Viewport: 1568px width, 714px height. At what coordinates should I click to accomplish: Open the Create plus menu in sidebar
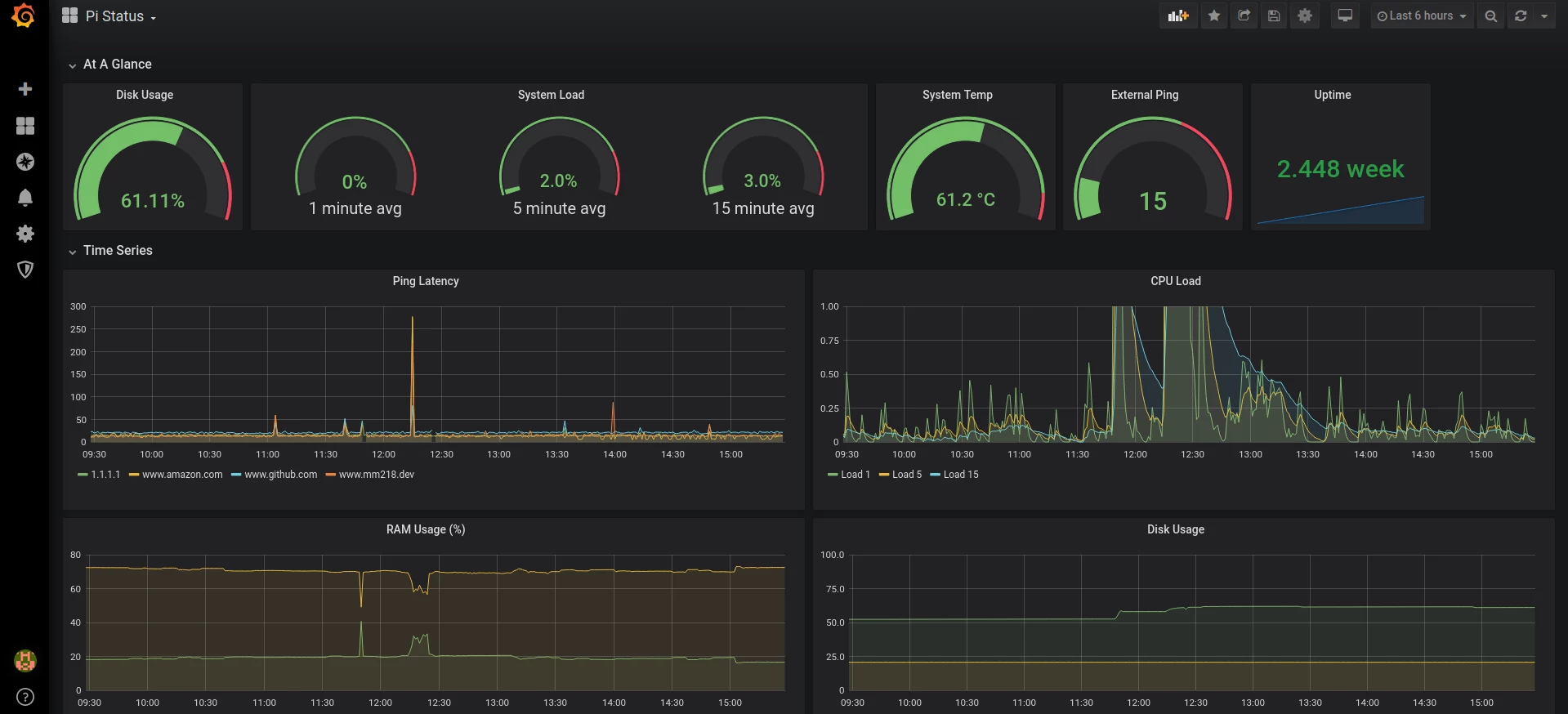pyautogui.click(x=25, y=89)
